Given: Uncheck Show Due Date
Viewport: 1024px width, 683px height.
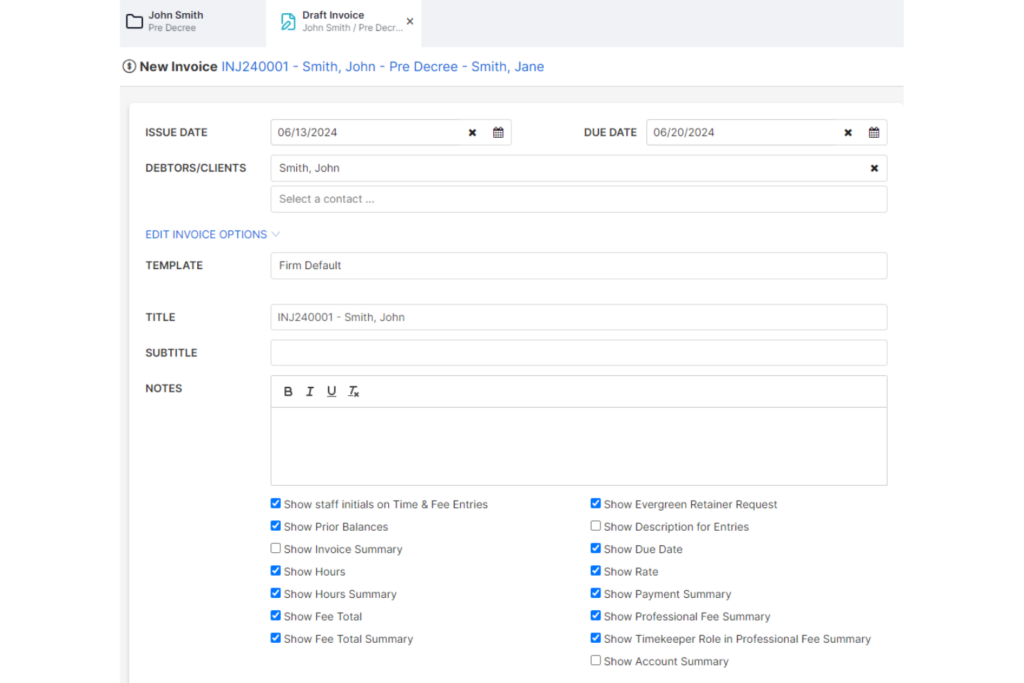Looking at the screenshot, I should [596, 548].
